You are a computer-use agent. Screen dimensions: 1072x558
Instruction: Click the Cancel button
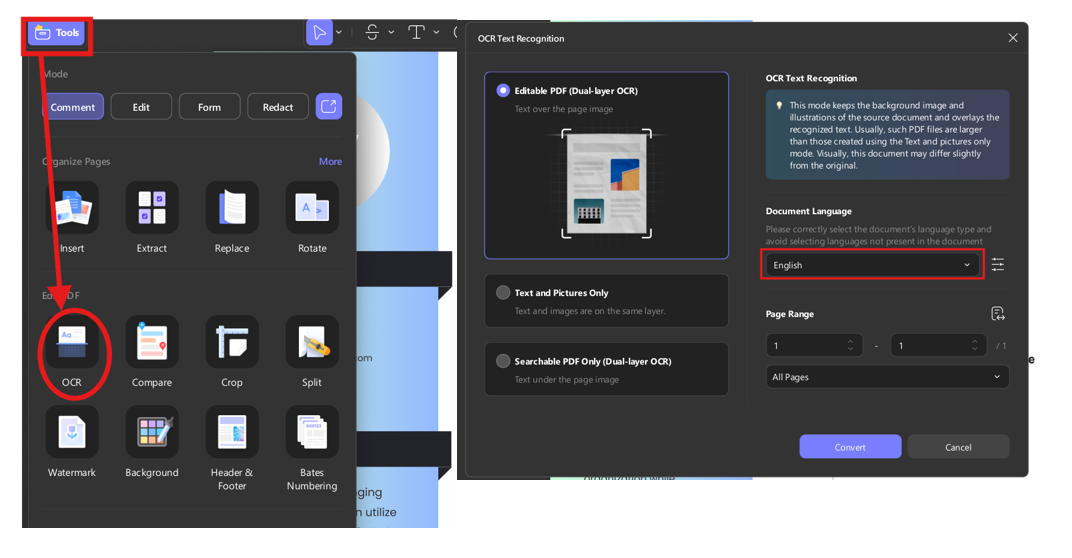(x=958, y=447)
